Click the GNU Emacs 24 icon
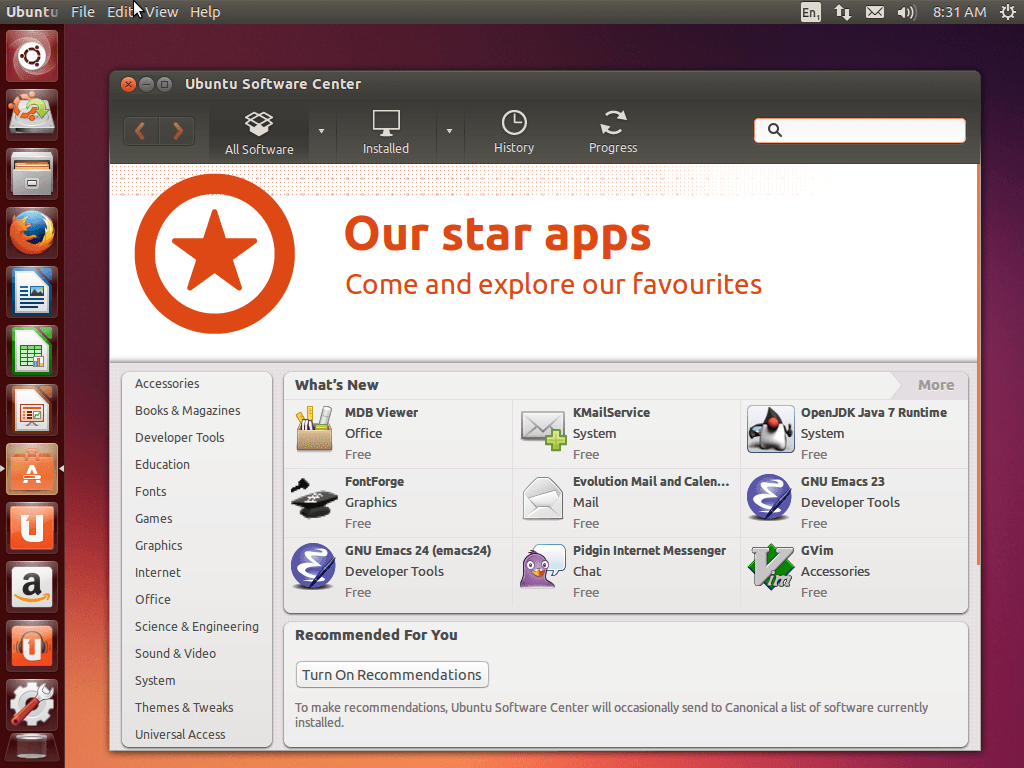 (313, 567)
